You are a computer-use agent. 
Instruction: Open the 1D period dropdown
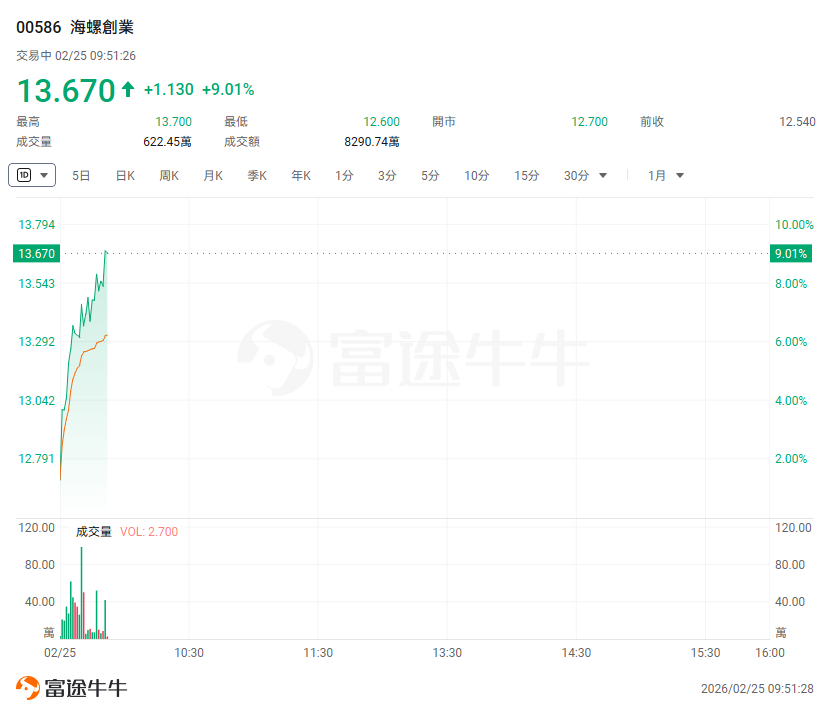coord(32,175)
